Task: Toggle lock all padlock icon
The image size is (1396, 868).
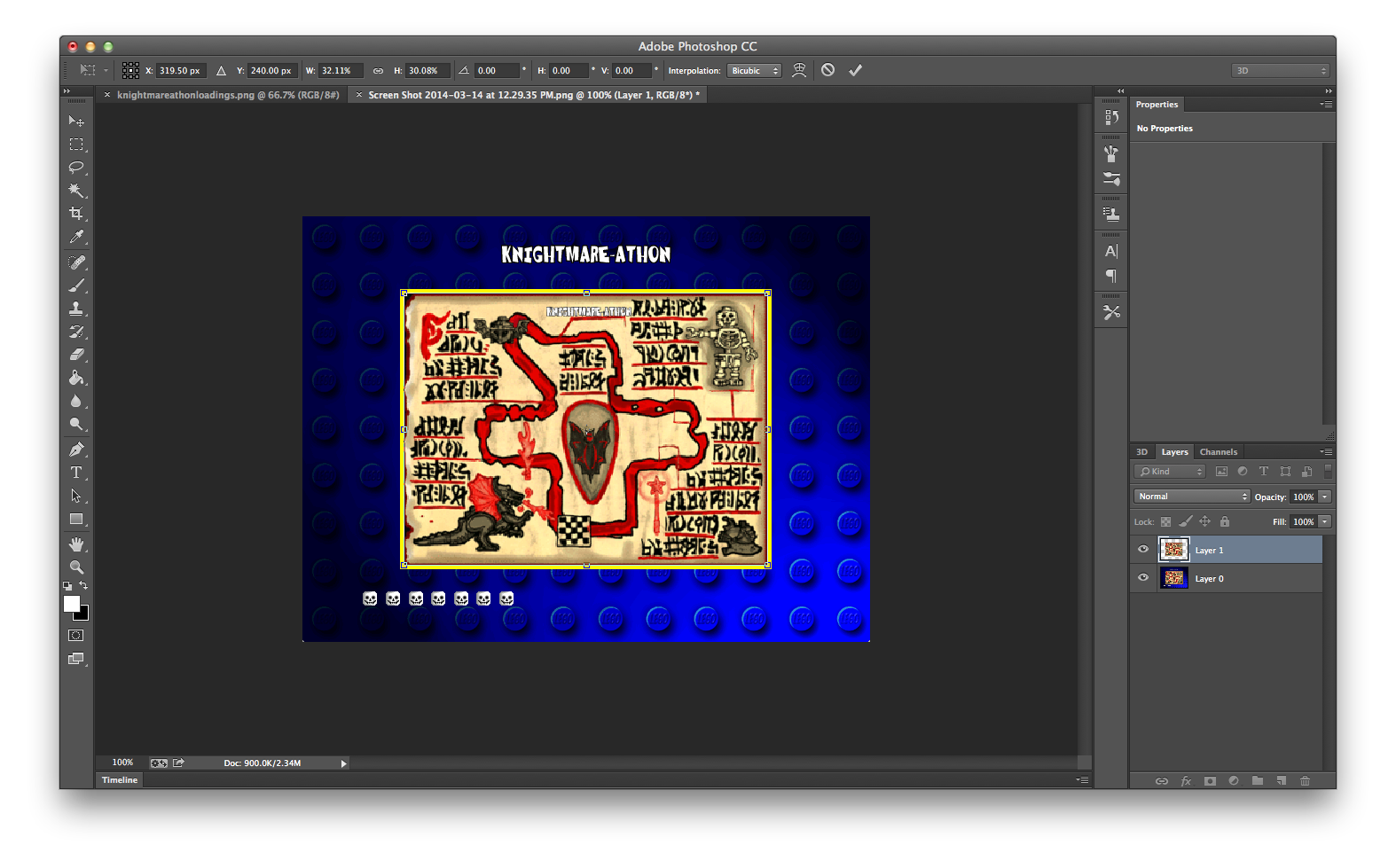Action: click(1225, 522)
